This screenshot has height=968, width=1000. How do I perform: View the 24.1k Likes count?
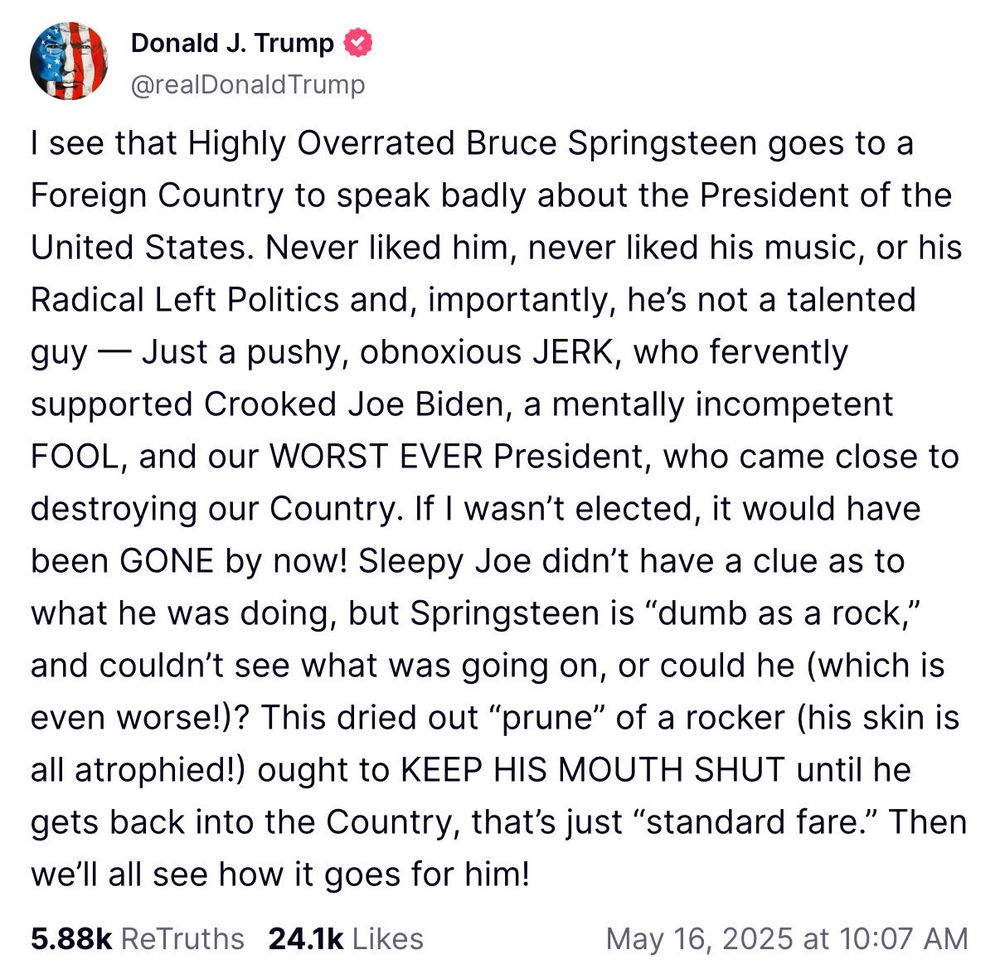tap(306, 939)
